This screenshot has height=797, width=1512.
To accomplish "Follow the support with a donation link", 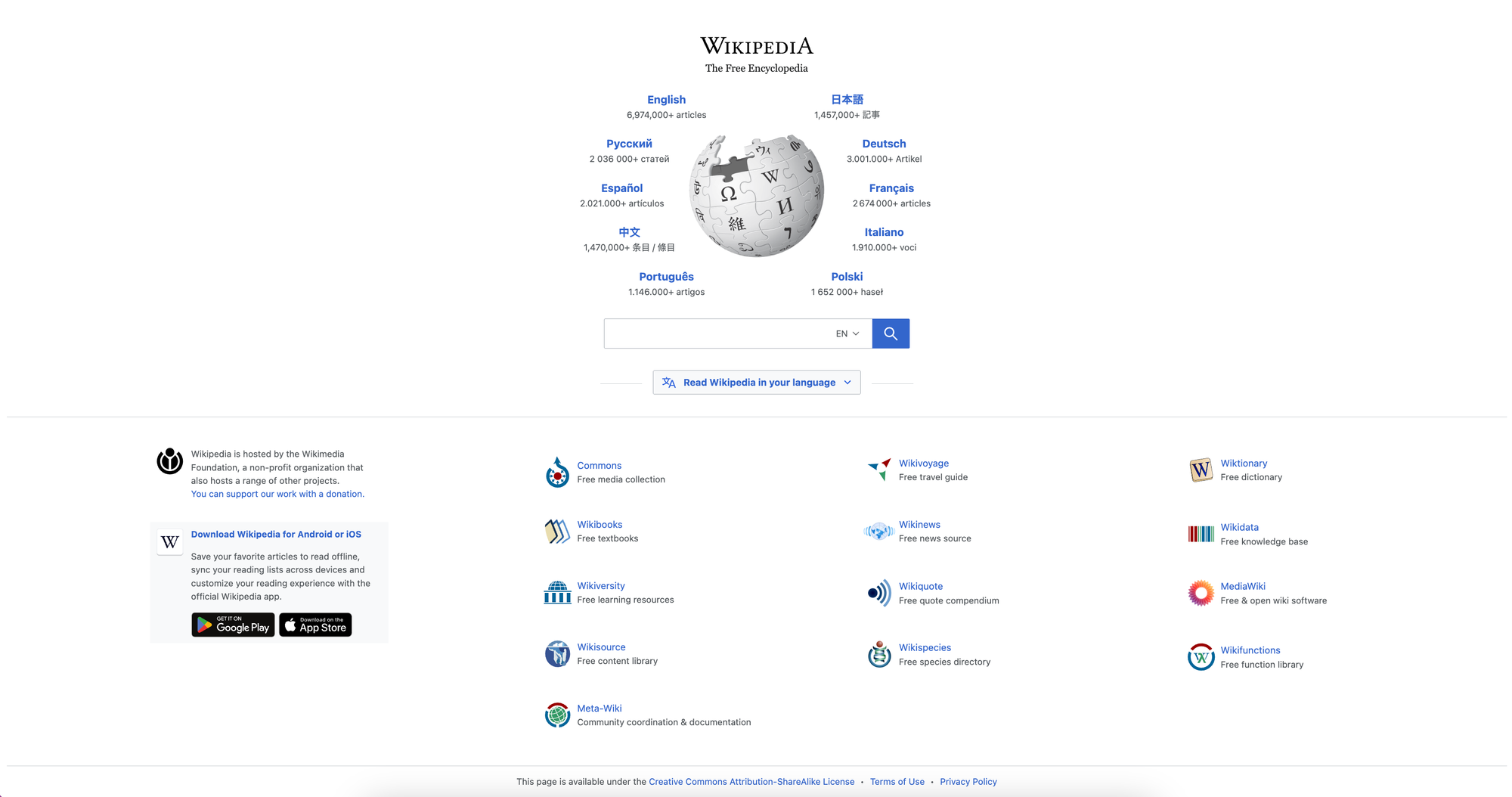I will (277, 494).
